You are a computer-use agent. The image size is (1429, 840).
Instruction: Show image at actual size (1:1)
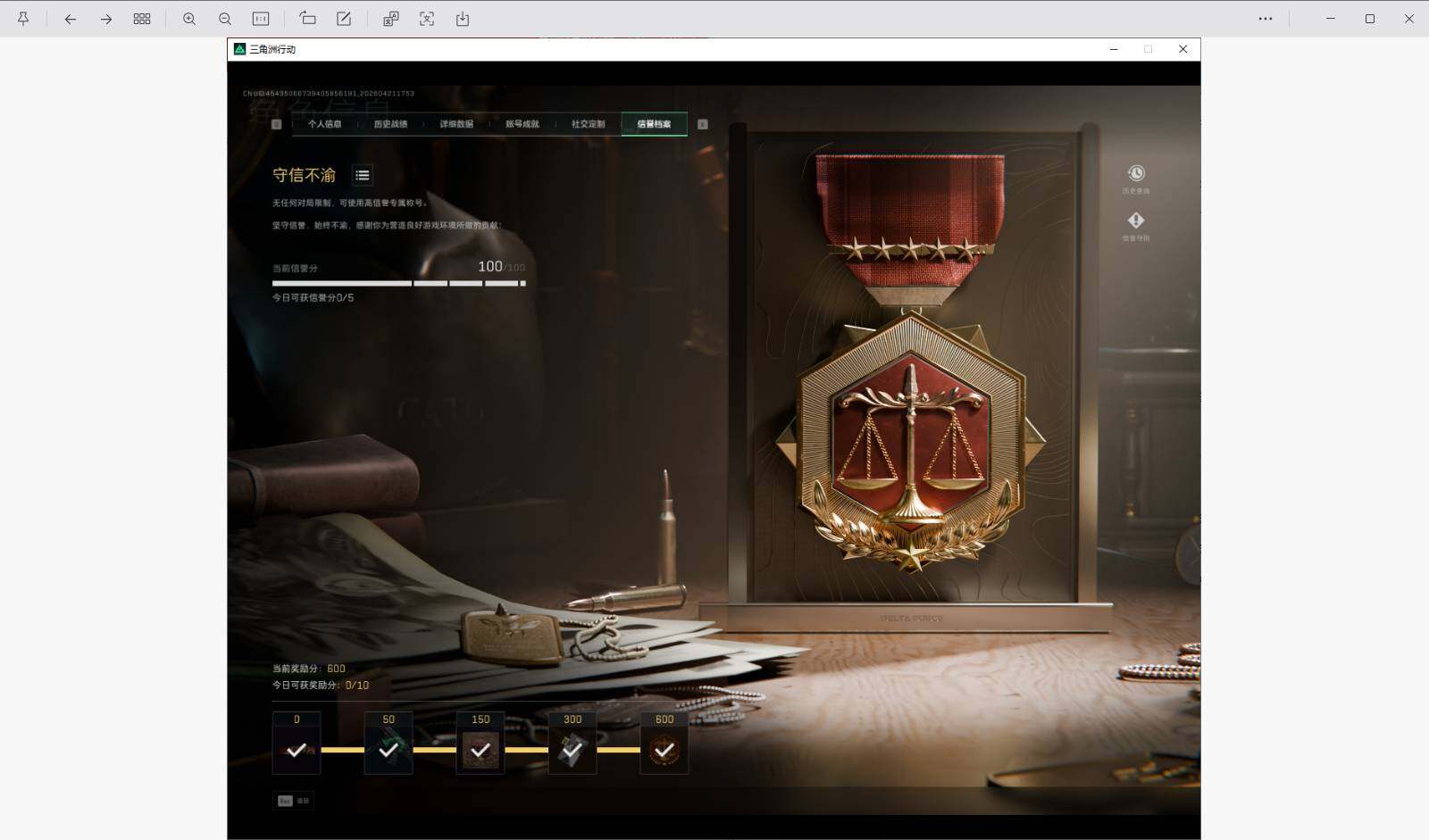point(261,19)
